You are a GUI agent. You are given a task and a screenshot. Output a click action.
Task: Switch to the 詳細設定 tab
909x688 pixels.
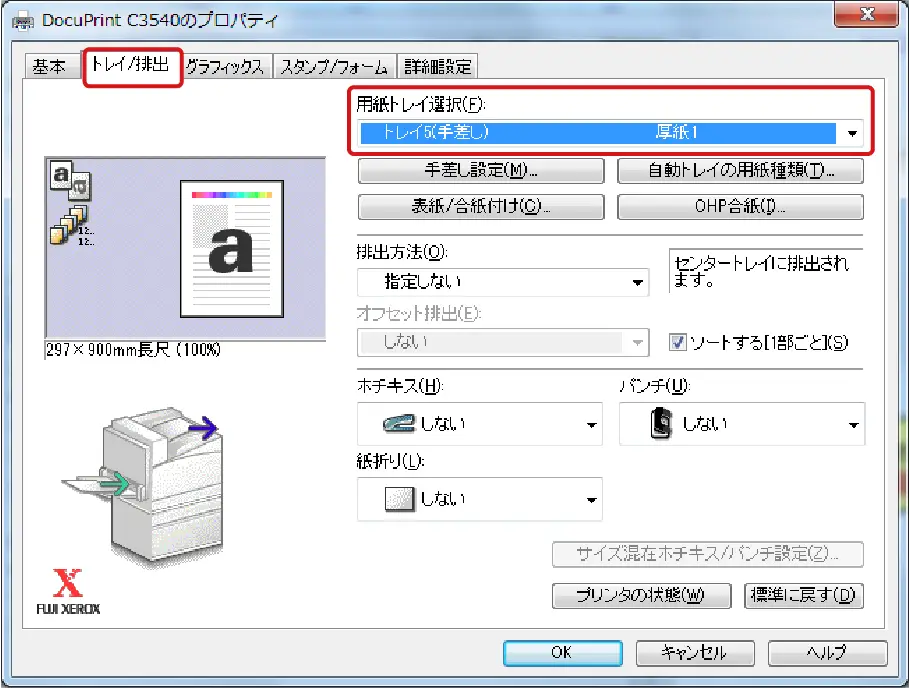(437, 67)
